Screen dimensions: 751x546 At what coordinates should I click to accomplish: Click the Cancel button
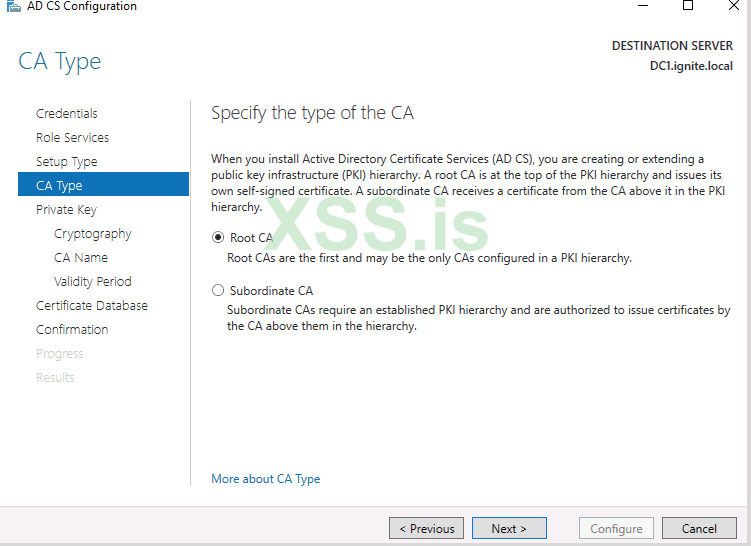[x=699, y=528]
